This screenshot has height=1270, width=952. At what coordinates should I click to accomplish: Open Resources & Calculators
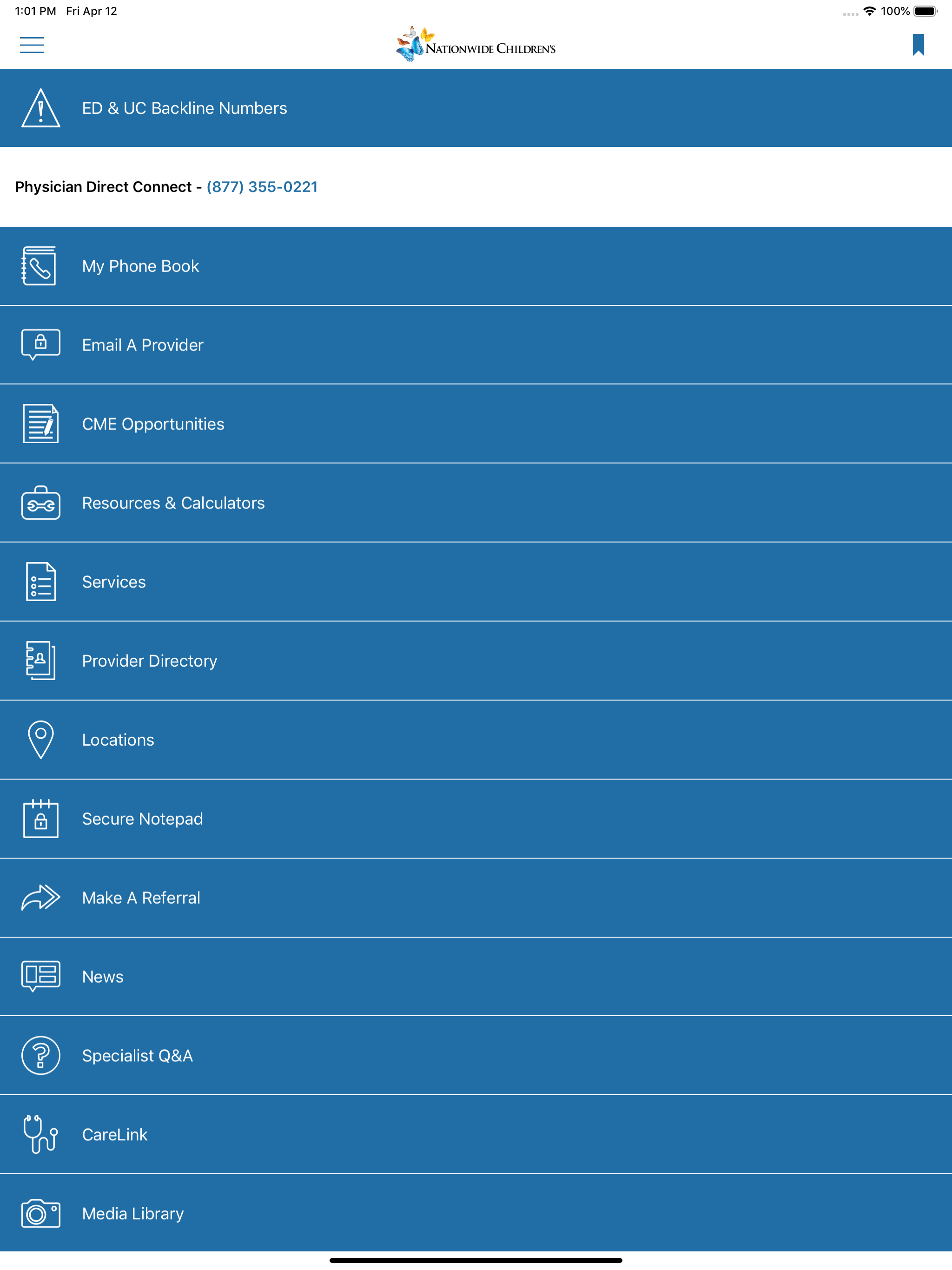coord(476,503)
